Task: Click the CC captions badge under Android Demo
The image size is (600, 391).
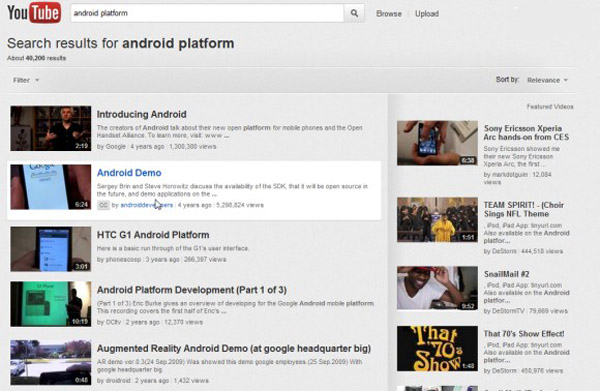Action: tap(103, 205)
